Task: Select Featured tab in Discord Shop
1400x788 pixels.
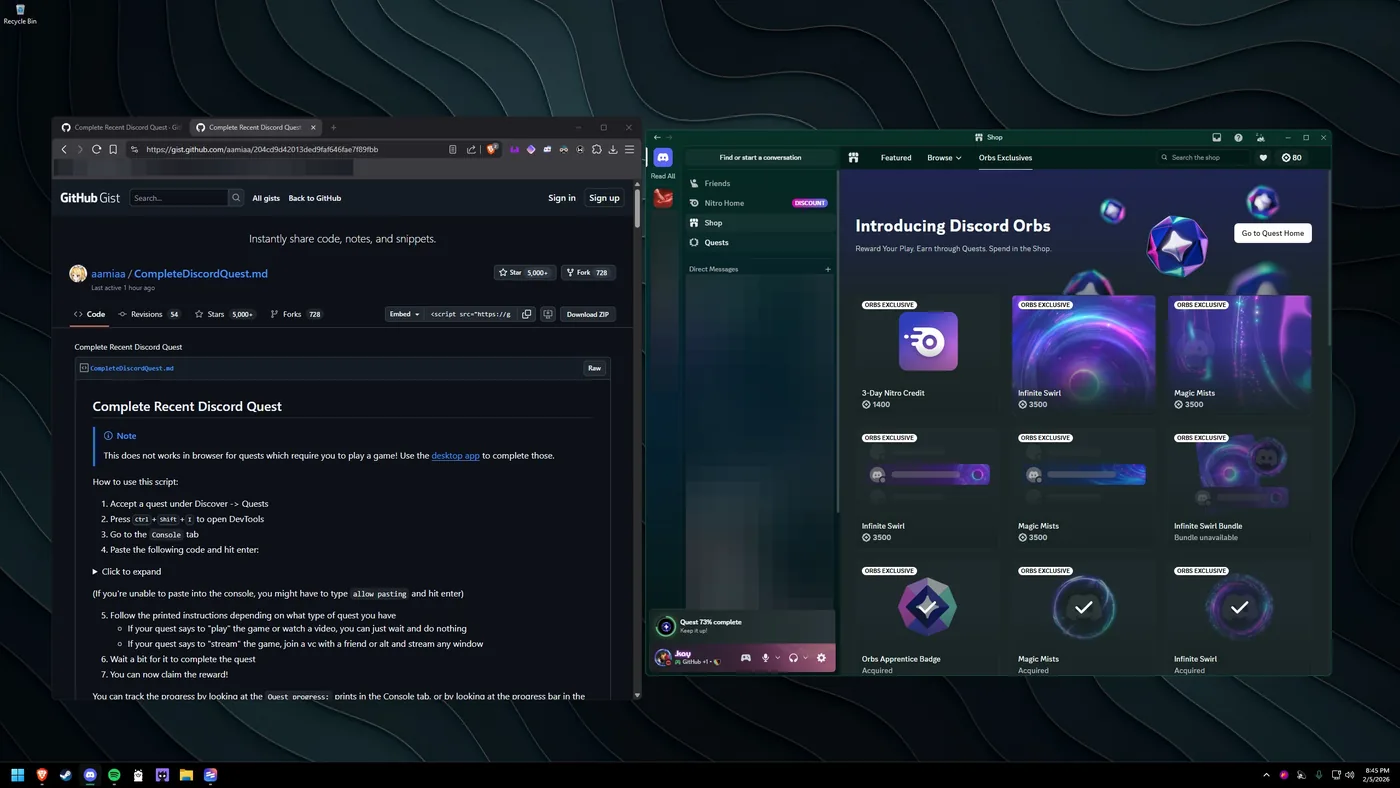Action: (896, 158)
